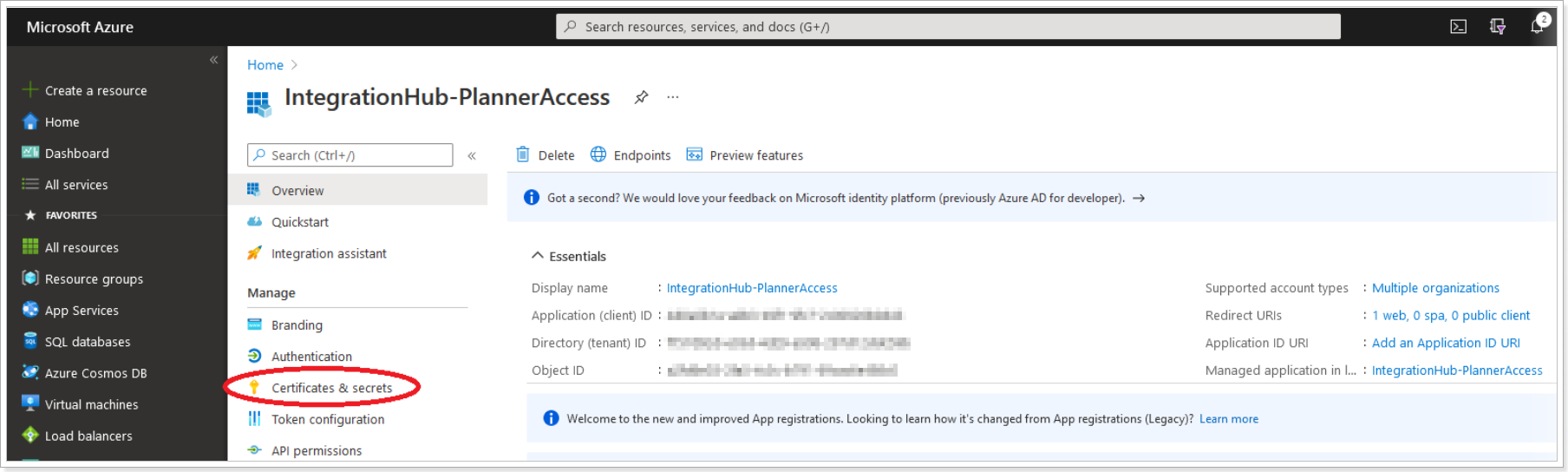Focus the global search resources box

point(948,27)
